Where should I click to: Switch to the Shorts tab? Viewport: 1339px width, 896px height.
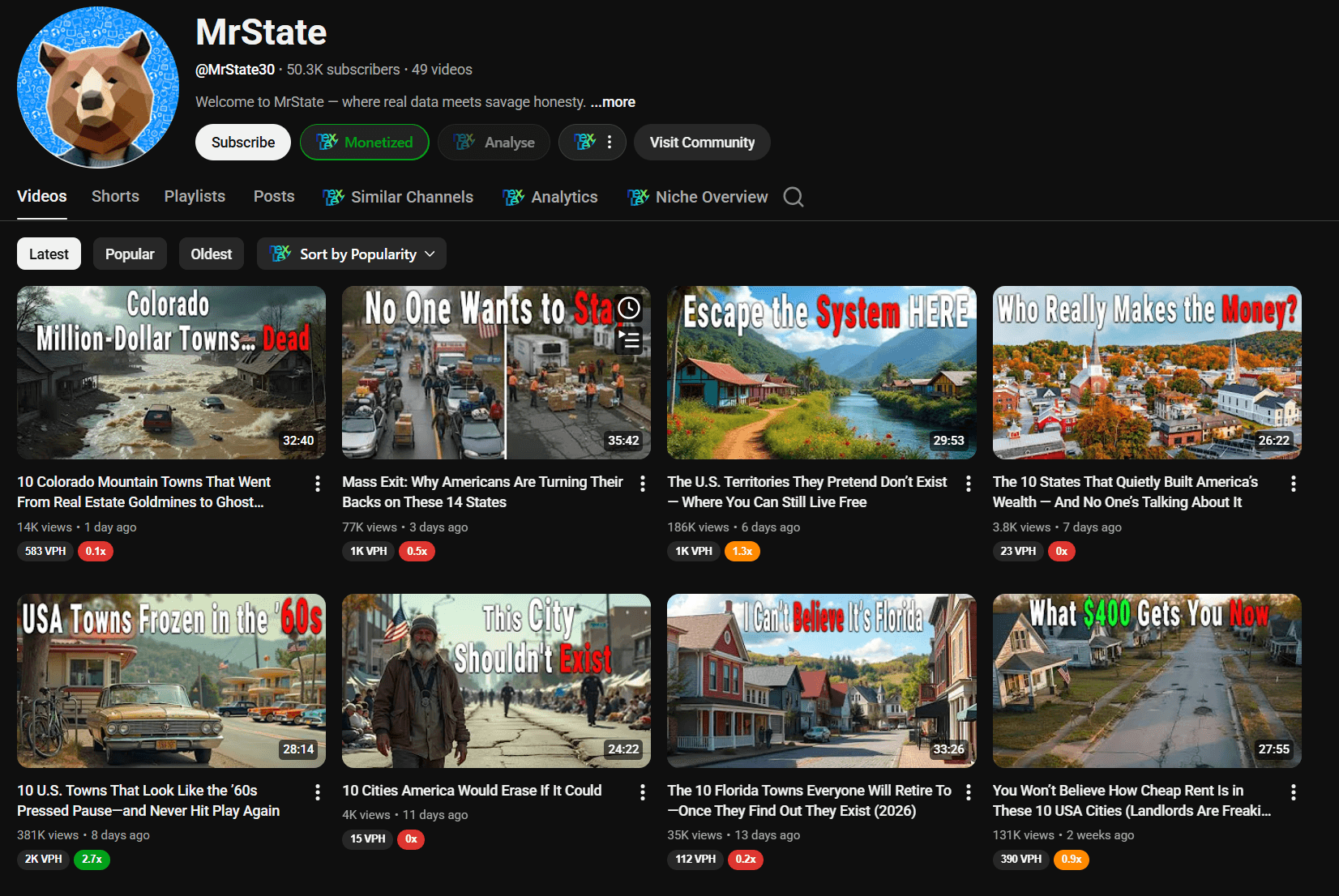click(x=115, y=196)
